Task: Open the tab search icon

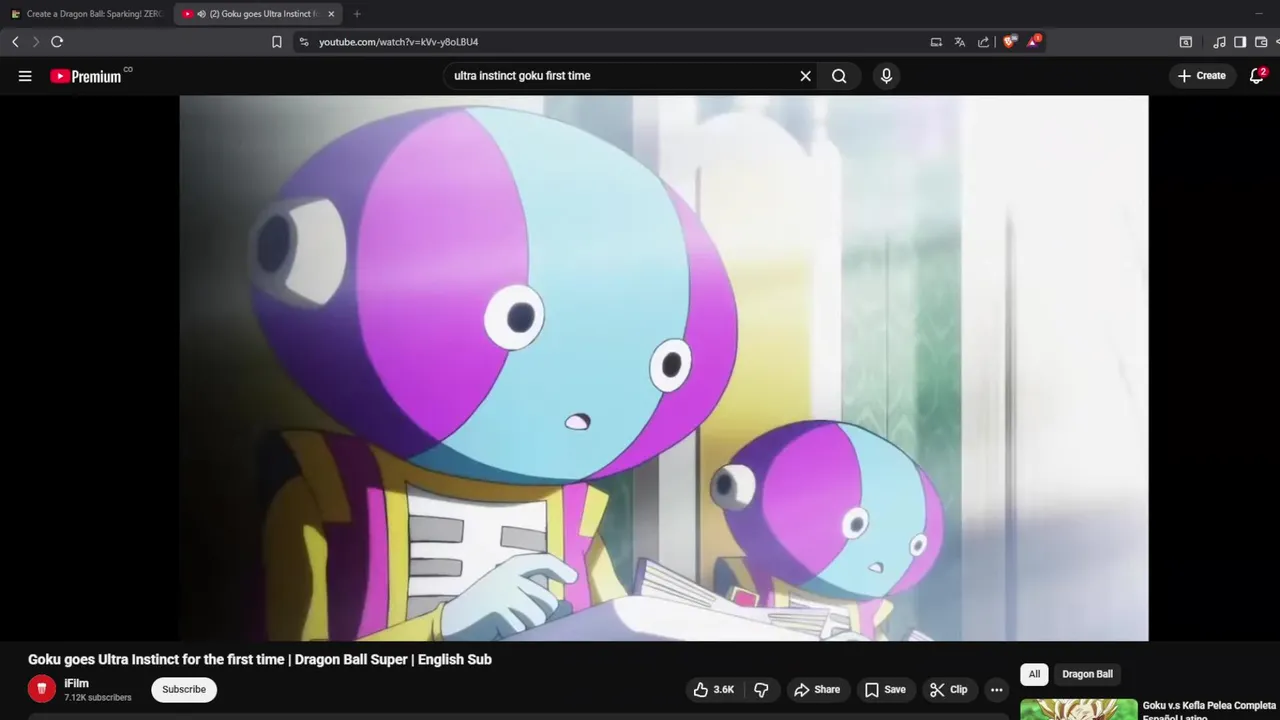Action: tap(1185, 42)
